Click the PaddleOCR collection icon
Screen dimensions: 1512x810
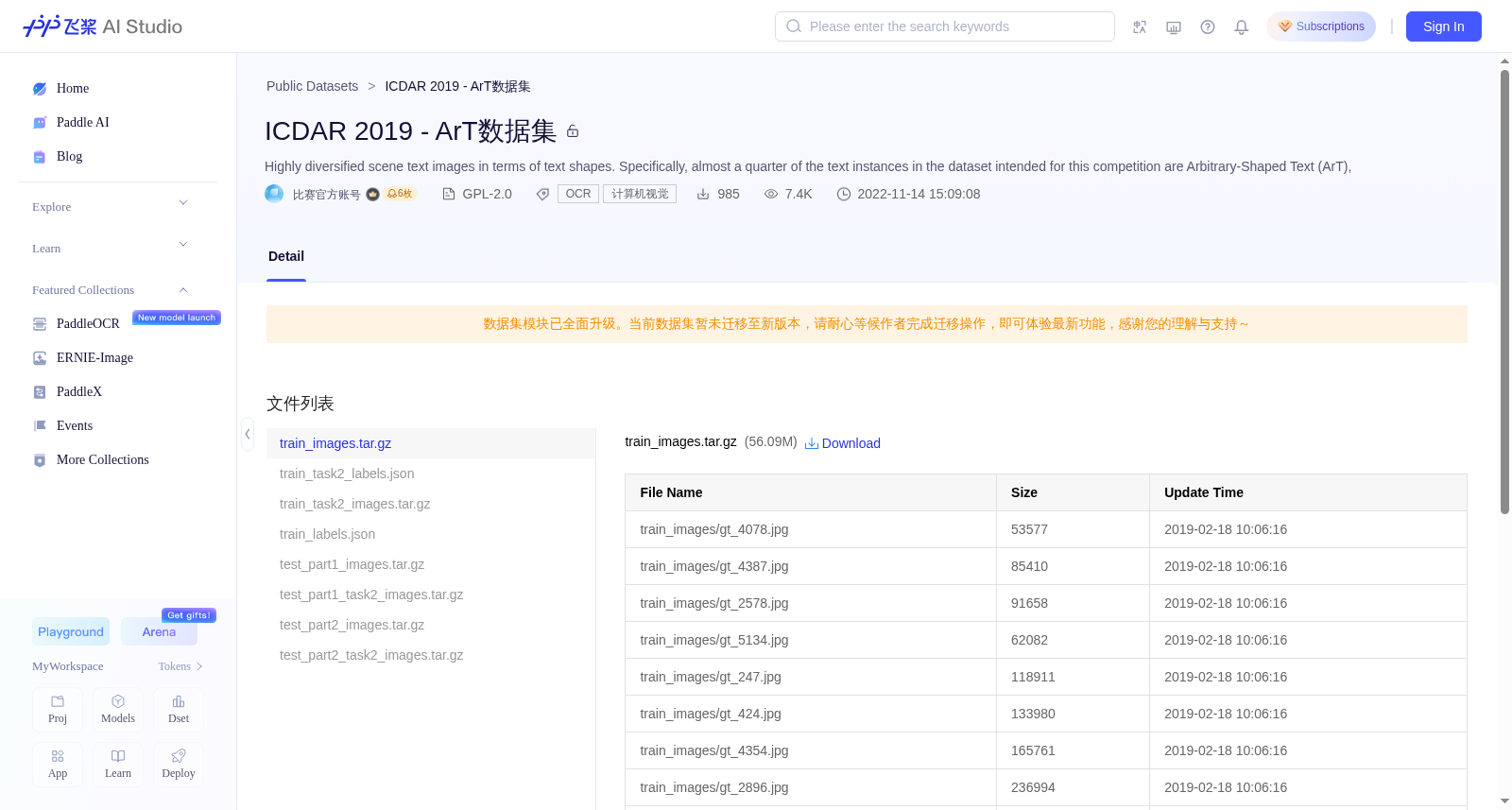40,324
